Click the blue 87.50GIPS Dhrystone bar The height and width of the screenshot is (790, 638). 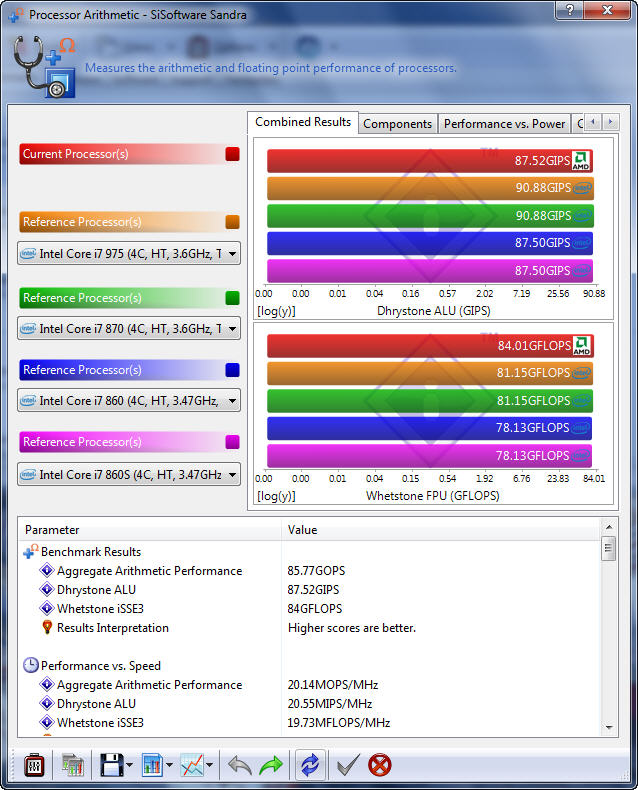(x=430, y=243)
